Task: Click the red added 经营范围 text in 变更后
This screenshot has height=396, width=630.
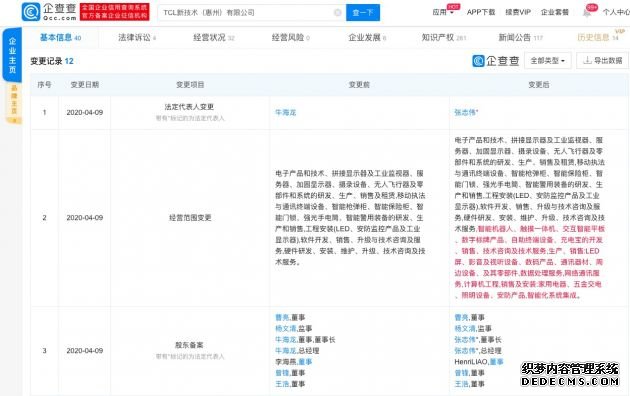Action: pyautogui.click(x=530, y=262)
